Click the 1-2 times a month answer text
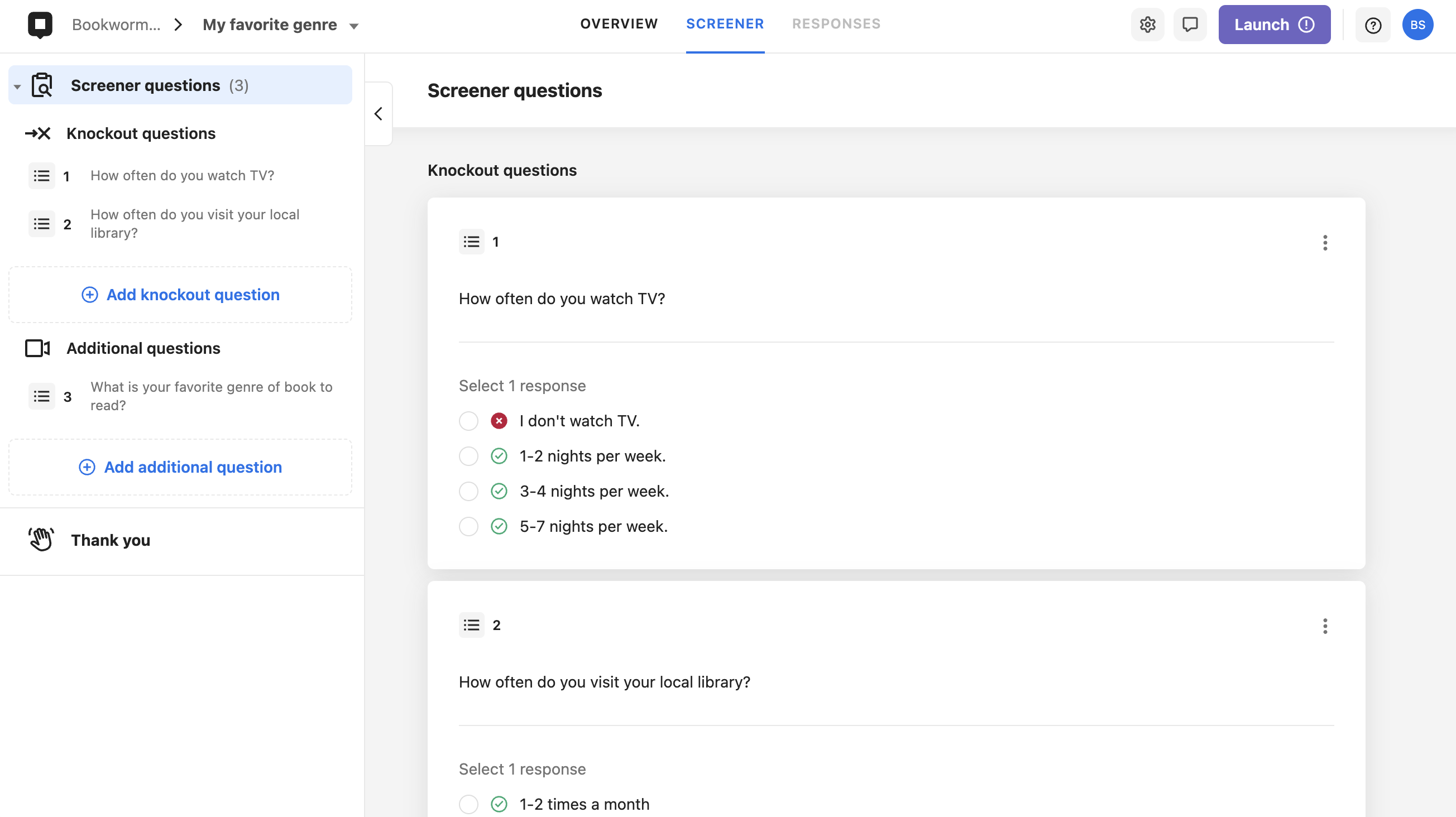Screen dimensions: 1456x817 [x=585, y=804]
